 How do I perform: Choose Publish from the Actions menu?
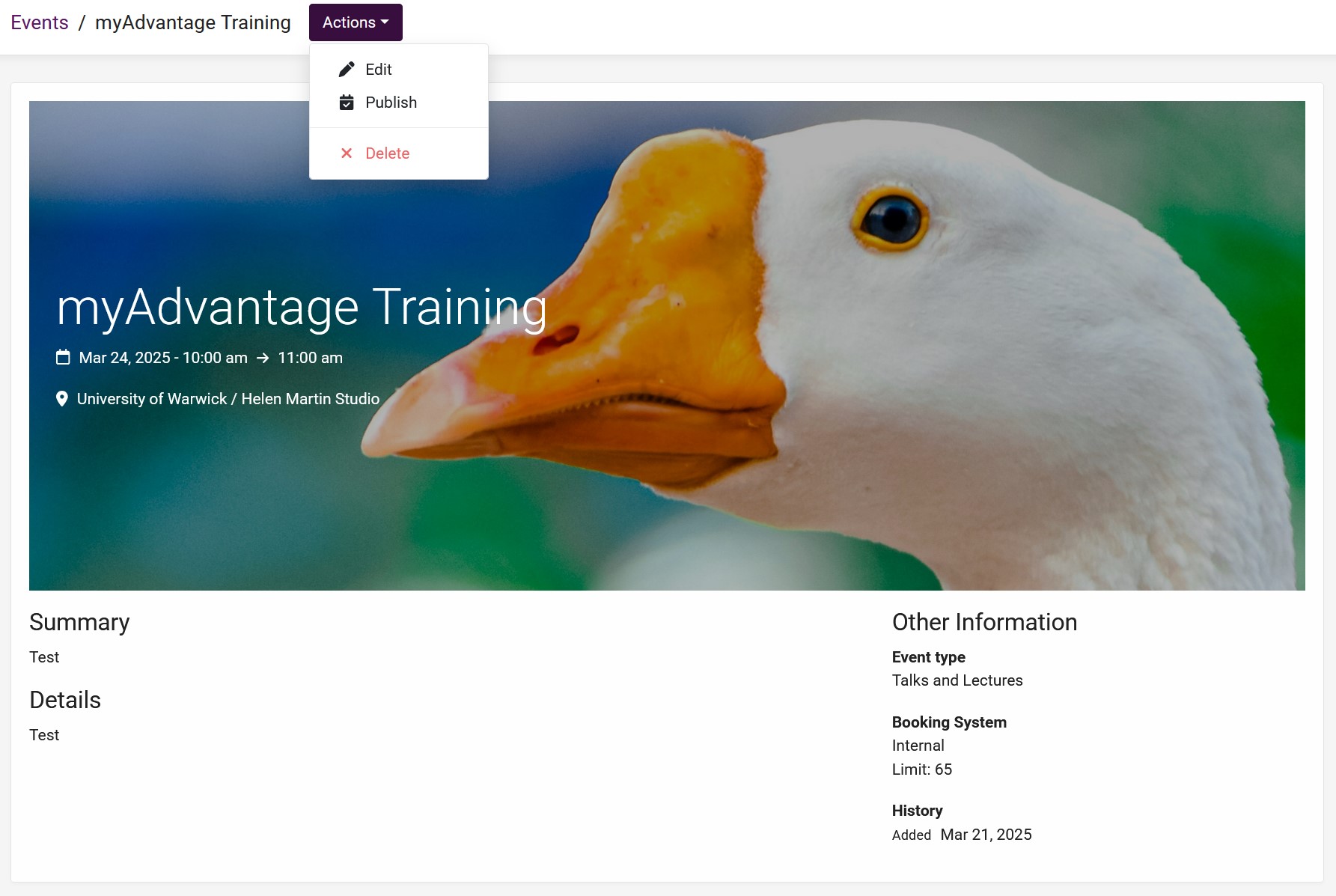pyautogui.click(x=398, y=103)
